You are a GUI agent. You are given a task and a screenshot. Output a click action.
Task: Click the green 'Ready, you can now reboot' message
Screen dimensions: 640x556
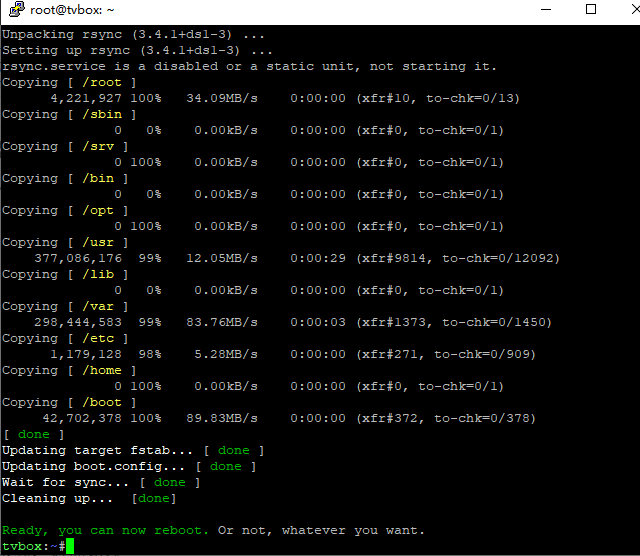(105, 530)
